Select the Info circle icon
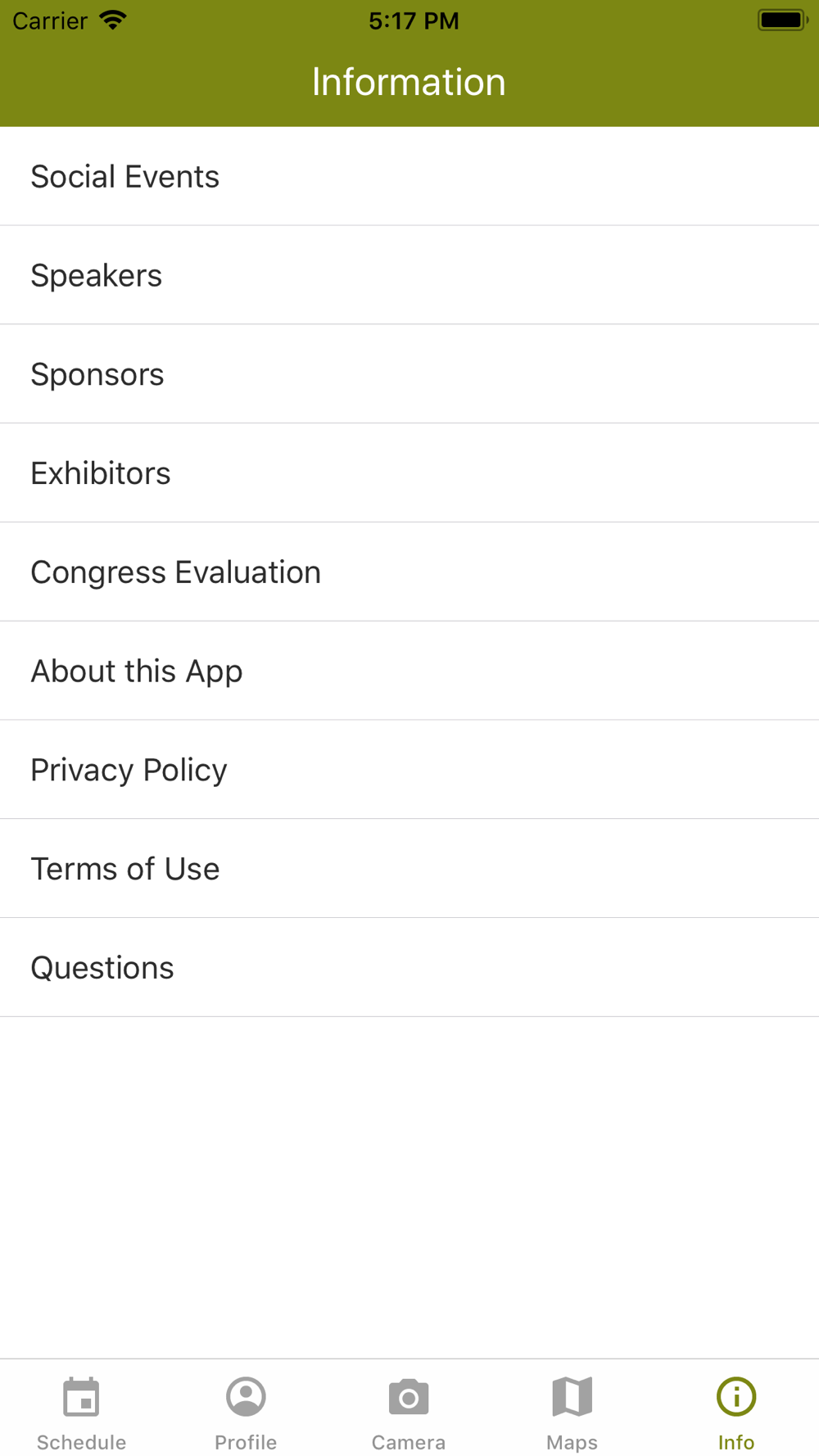This screenshot has width=819, height=1456. [735, 1397]
